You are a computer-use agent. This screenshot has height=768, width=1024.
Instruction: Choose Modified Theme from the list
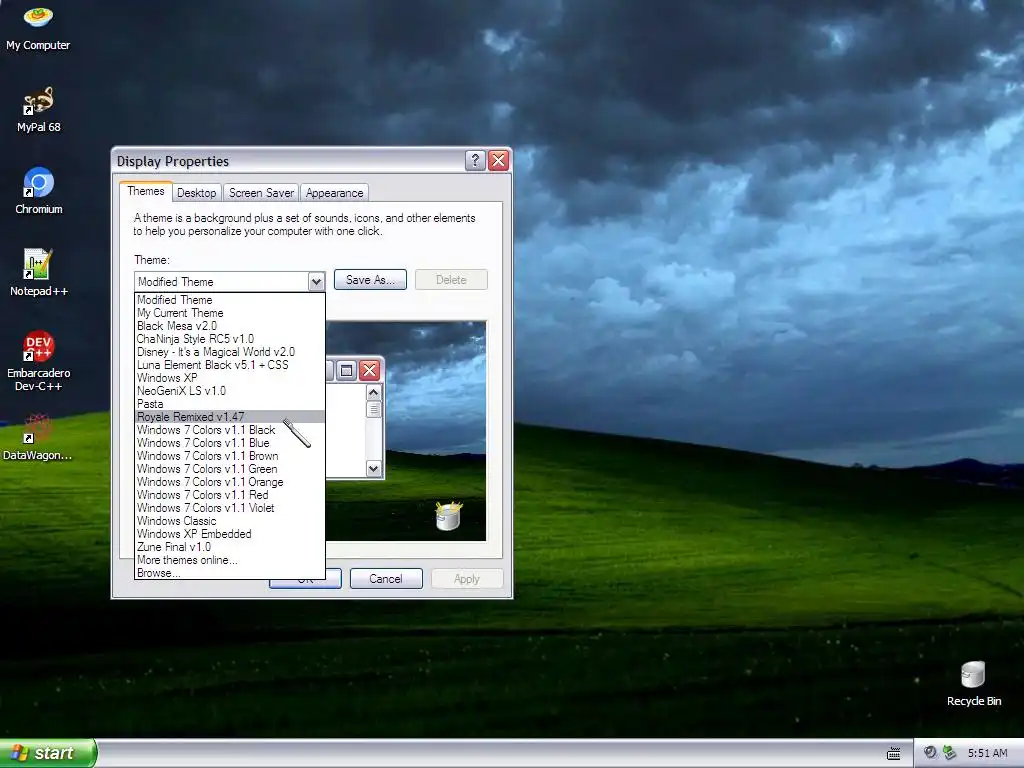[x=230, y=300]
